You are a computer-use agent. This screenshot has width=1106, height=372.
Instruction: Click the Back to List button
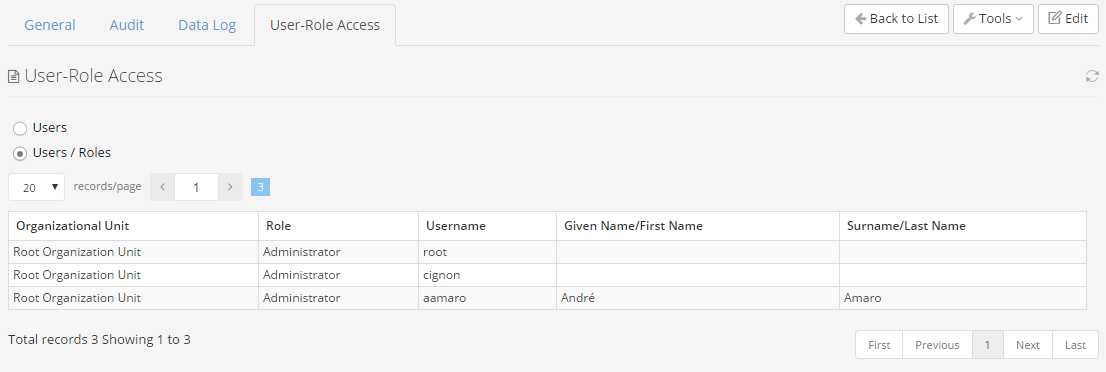pos(897,19)
